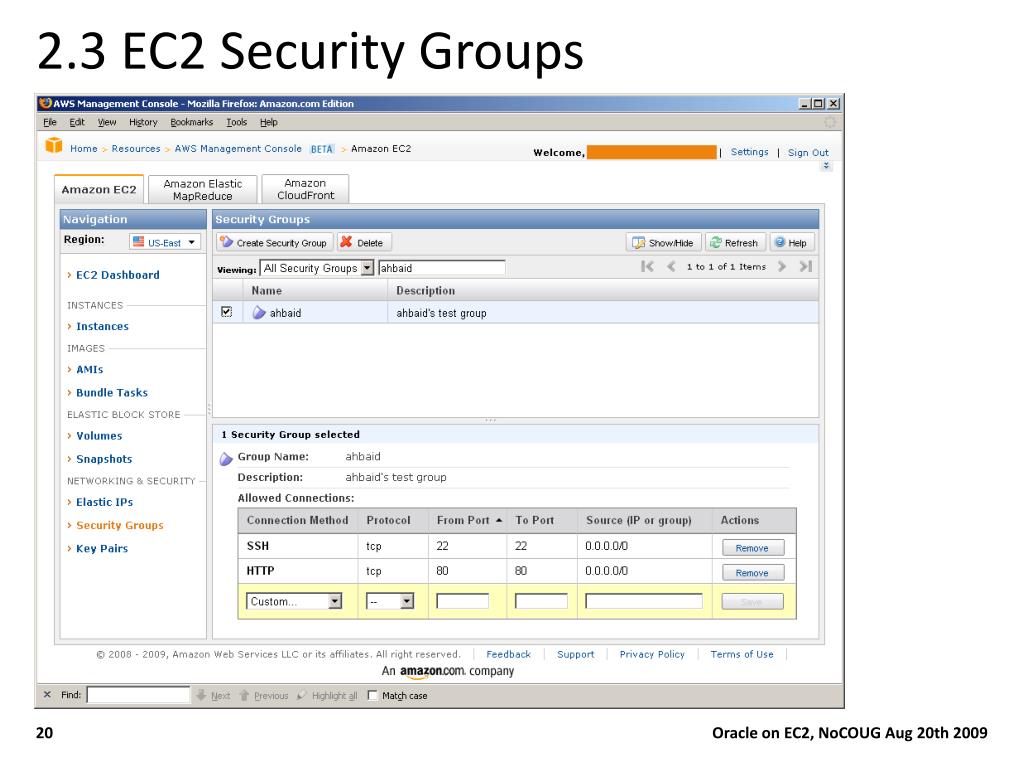
Task: Open the Settings link
Action: click(x=749, y=152)
